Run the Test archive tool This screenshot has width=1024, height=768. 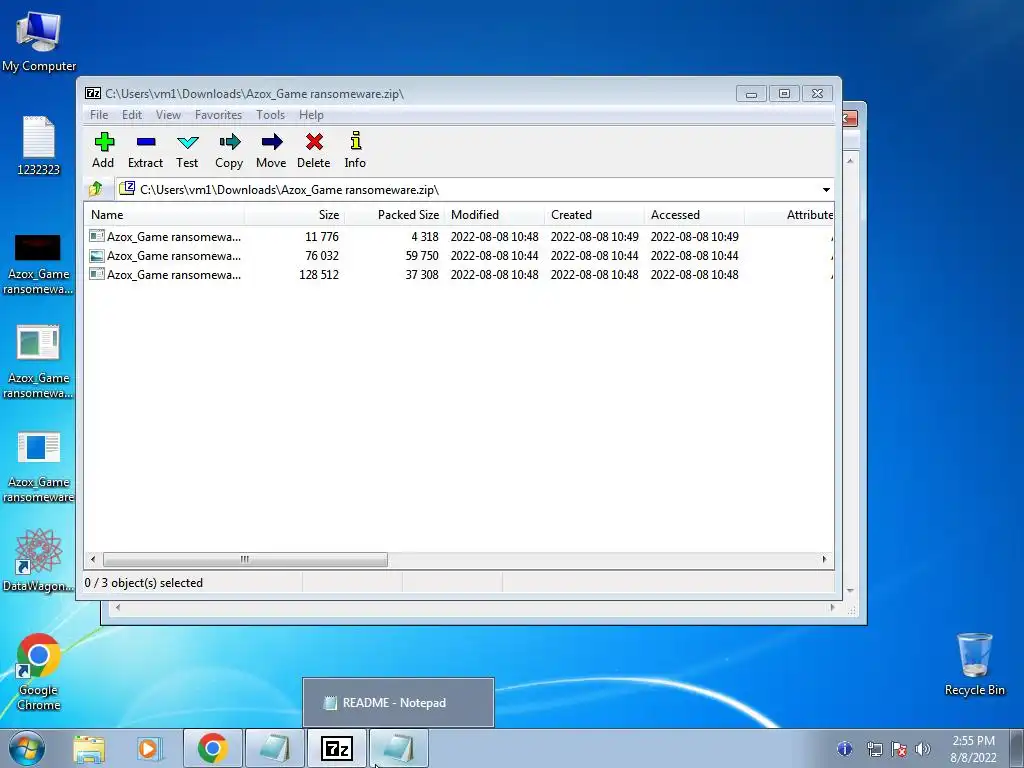click(x=187, y=150)
